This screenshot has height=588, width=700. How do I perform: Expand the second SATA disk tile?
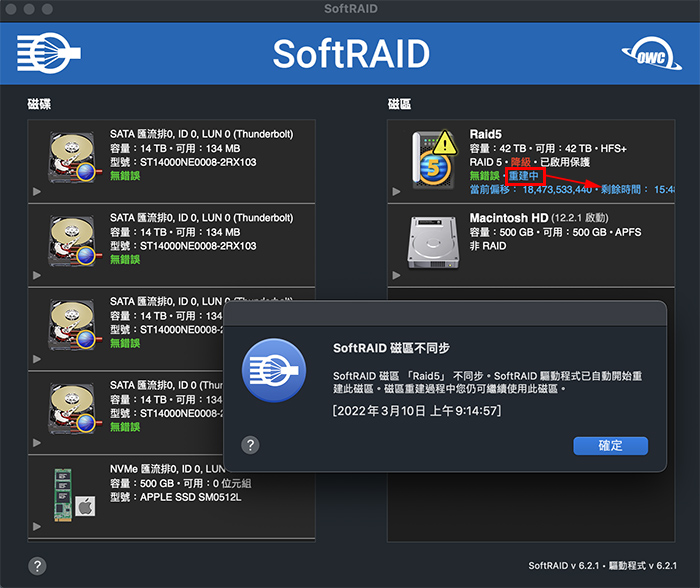(37, 275)
